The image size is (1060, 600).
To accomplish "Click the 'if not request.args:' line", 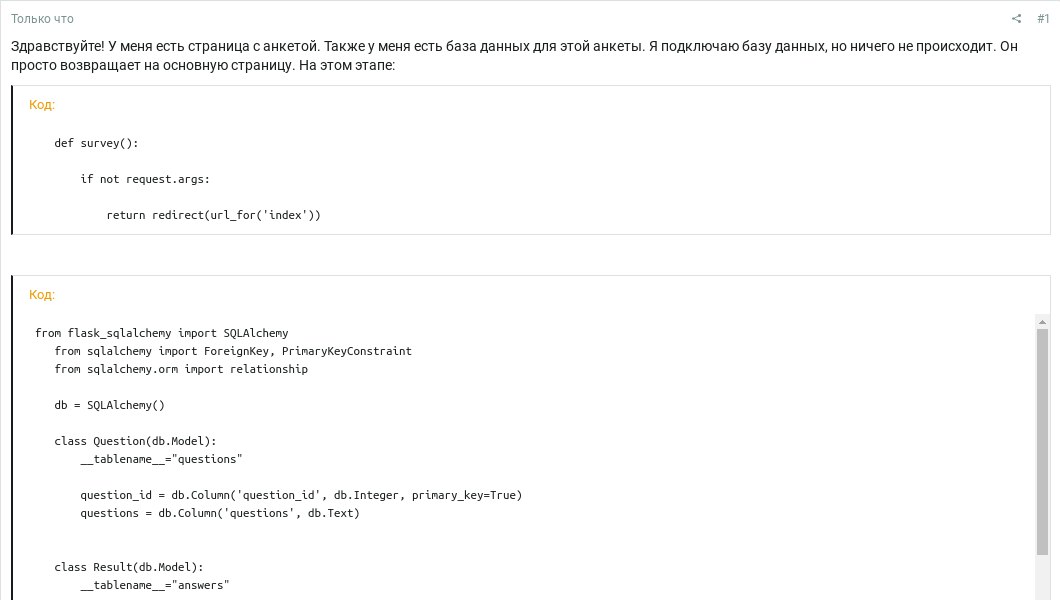I will click(x=145, y=179).
